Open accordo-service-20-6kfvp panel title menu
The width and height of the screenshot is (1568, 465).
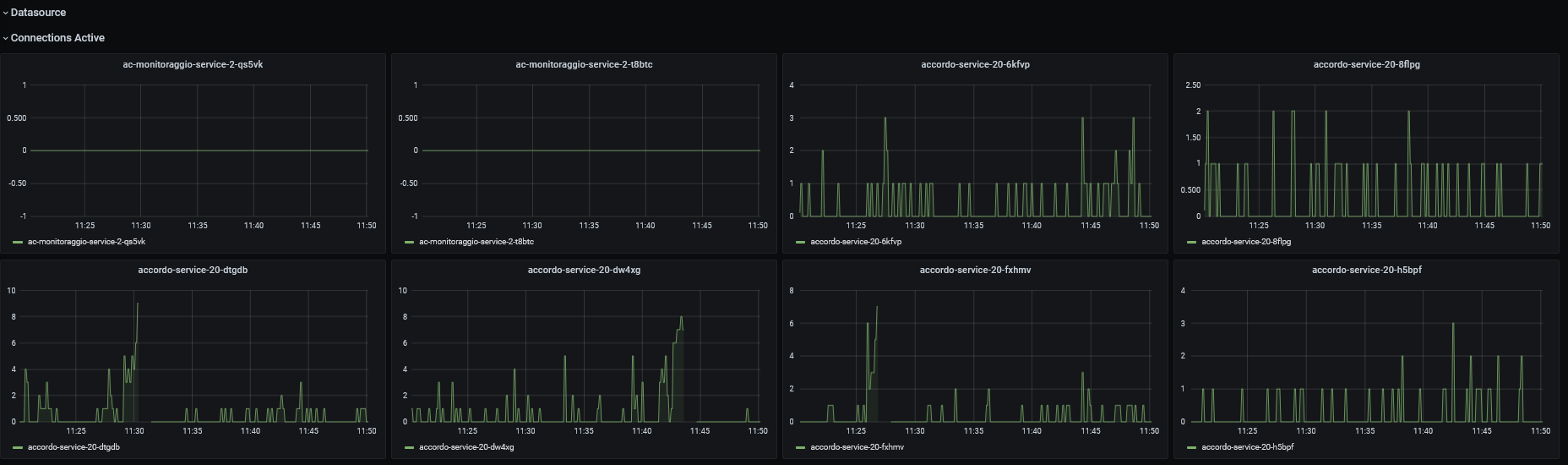point(975,64)
